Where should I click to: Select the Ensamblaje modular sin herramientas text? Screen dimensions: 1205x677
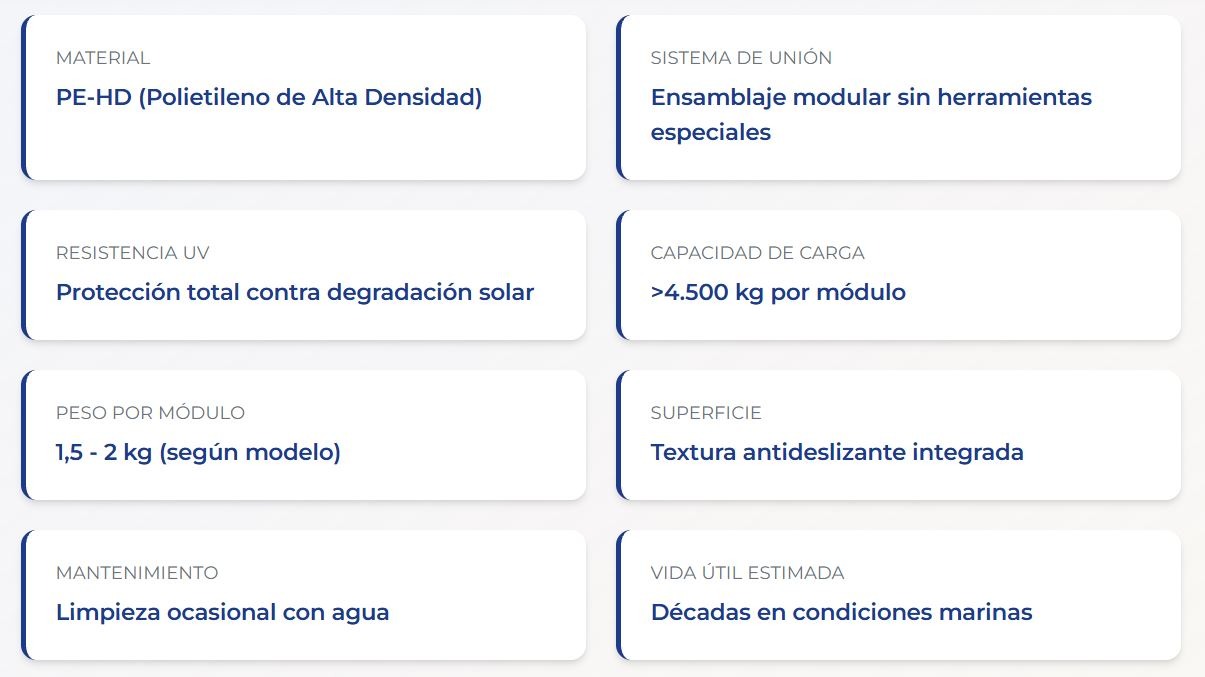(871, 97)
